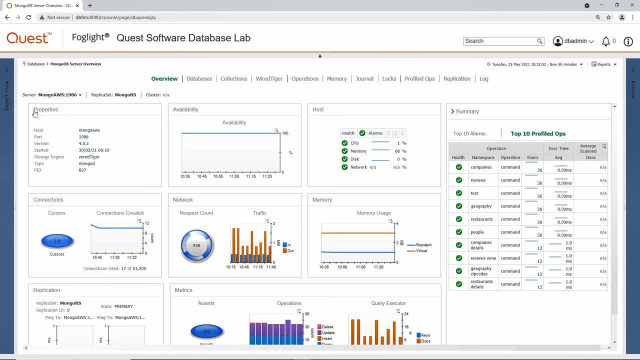Open the Connections Created chart options icon
The width and height of the screenshot is (640, 360).
[x=139, y=221]
